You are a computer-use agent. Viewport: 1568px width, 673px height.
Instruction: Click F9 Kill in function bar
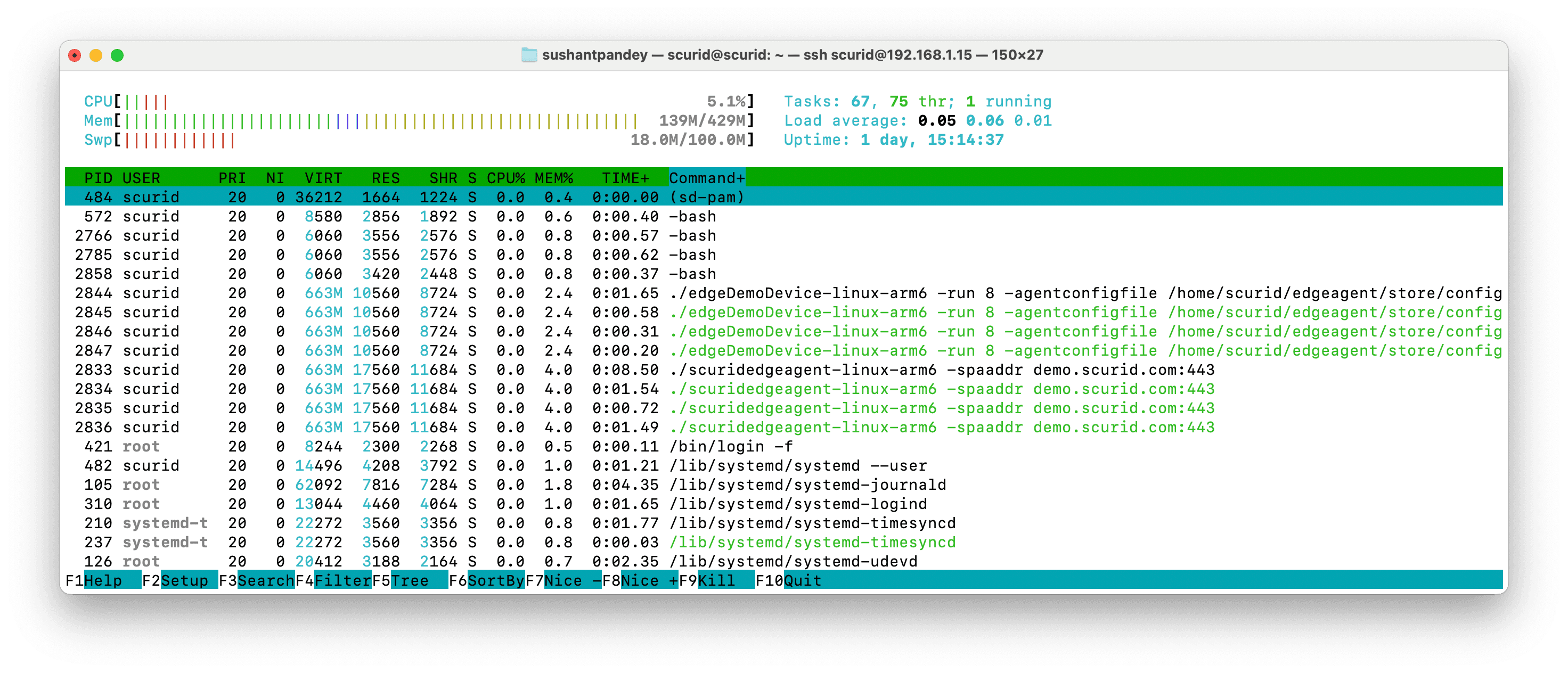[x=716, y=580]
